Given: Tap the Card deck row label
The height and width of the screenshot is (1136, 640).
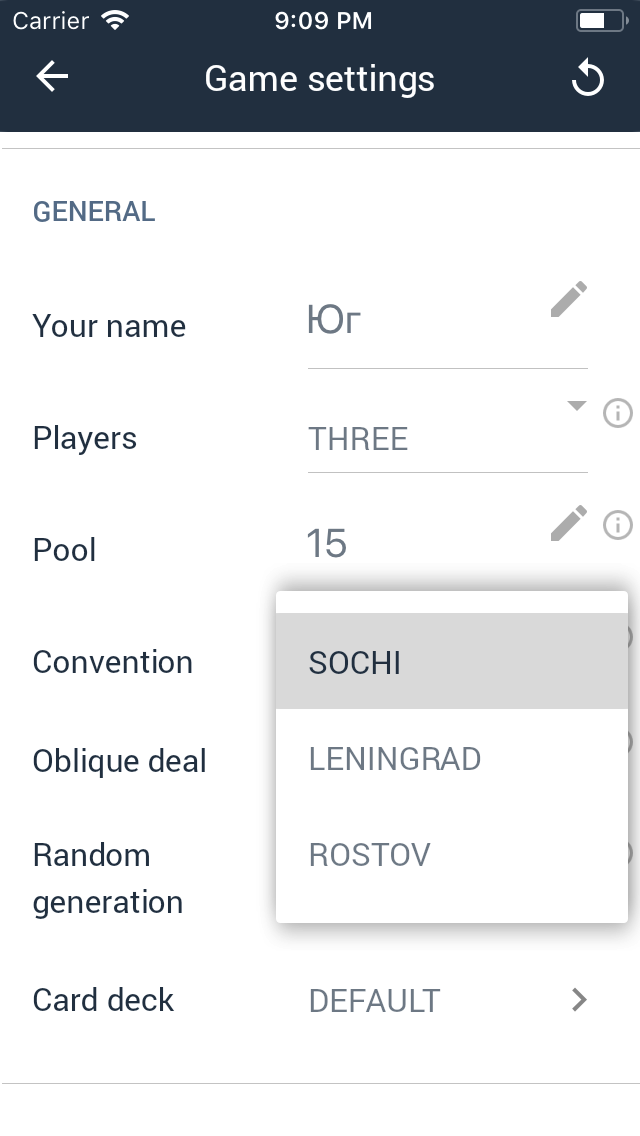Looking at the screenshot, I should (104, 1000).
